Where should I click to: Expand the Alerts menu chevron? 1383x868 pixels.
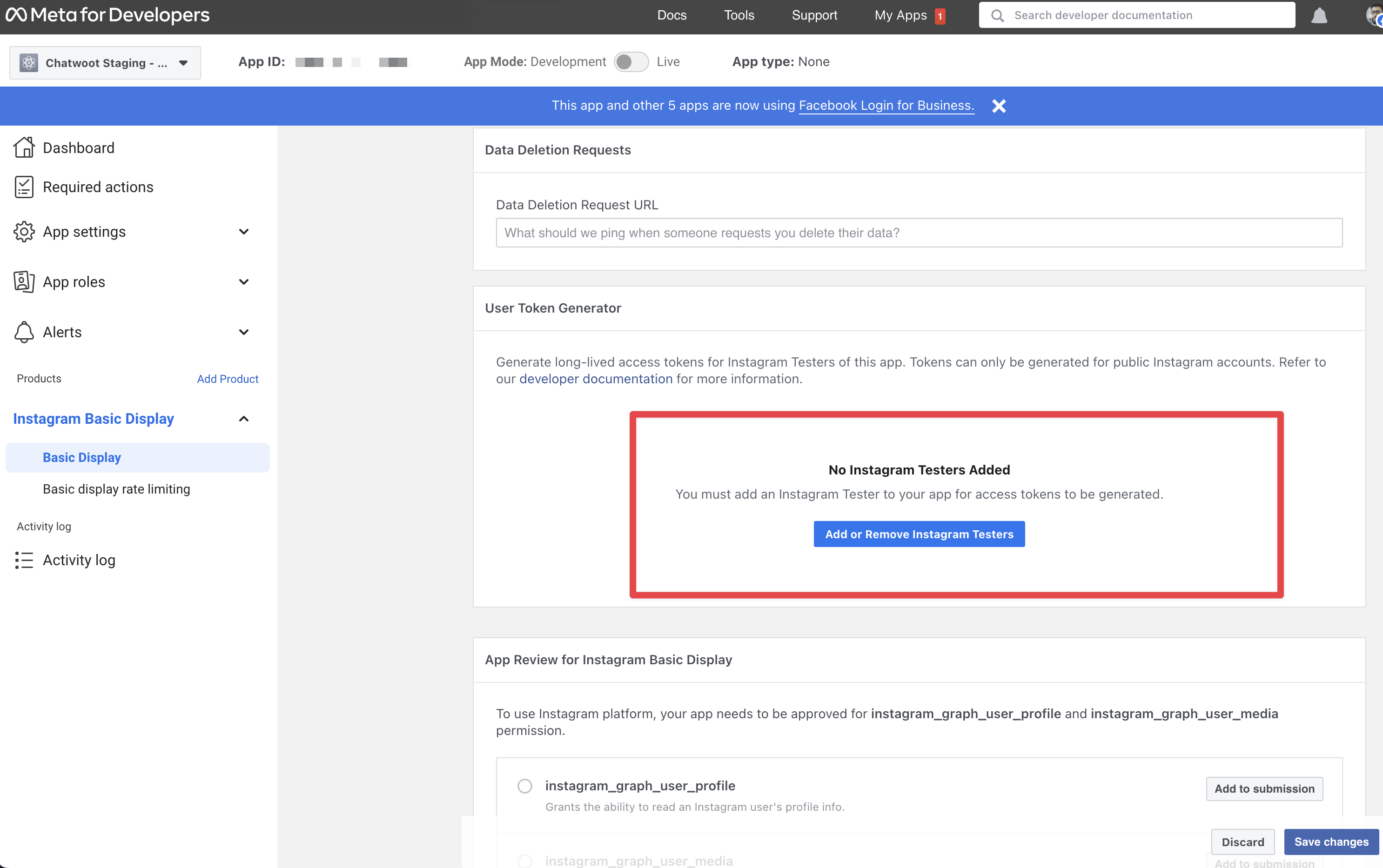pyautogui.click(x=243, y=332)
